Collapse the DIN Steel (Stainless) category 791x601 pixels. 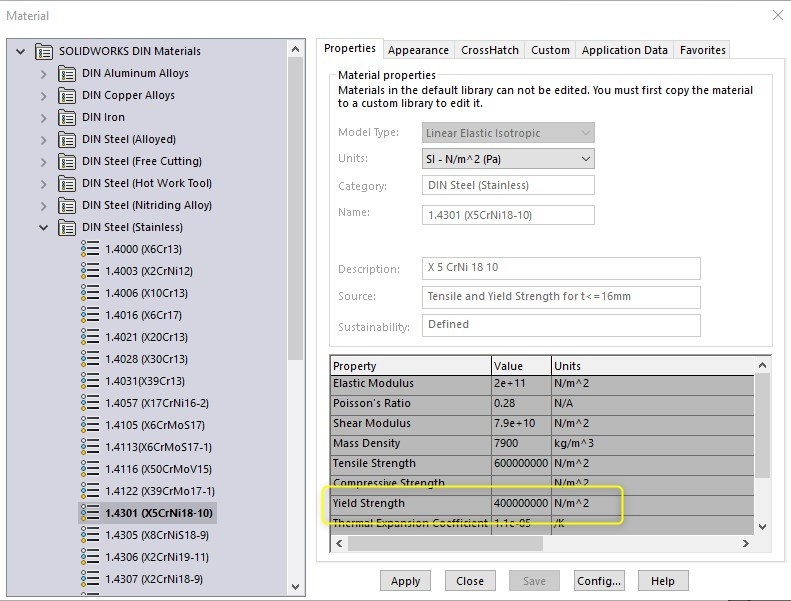click(44, 228)
